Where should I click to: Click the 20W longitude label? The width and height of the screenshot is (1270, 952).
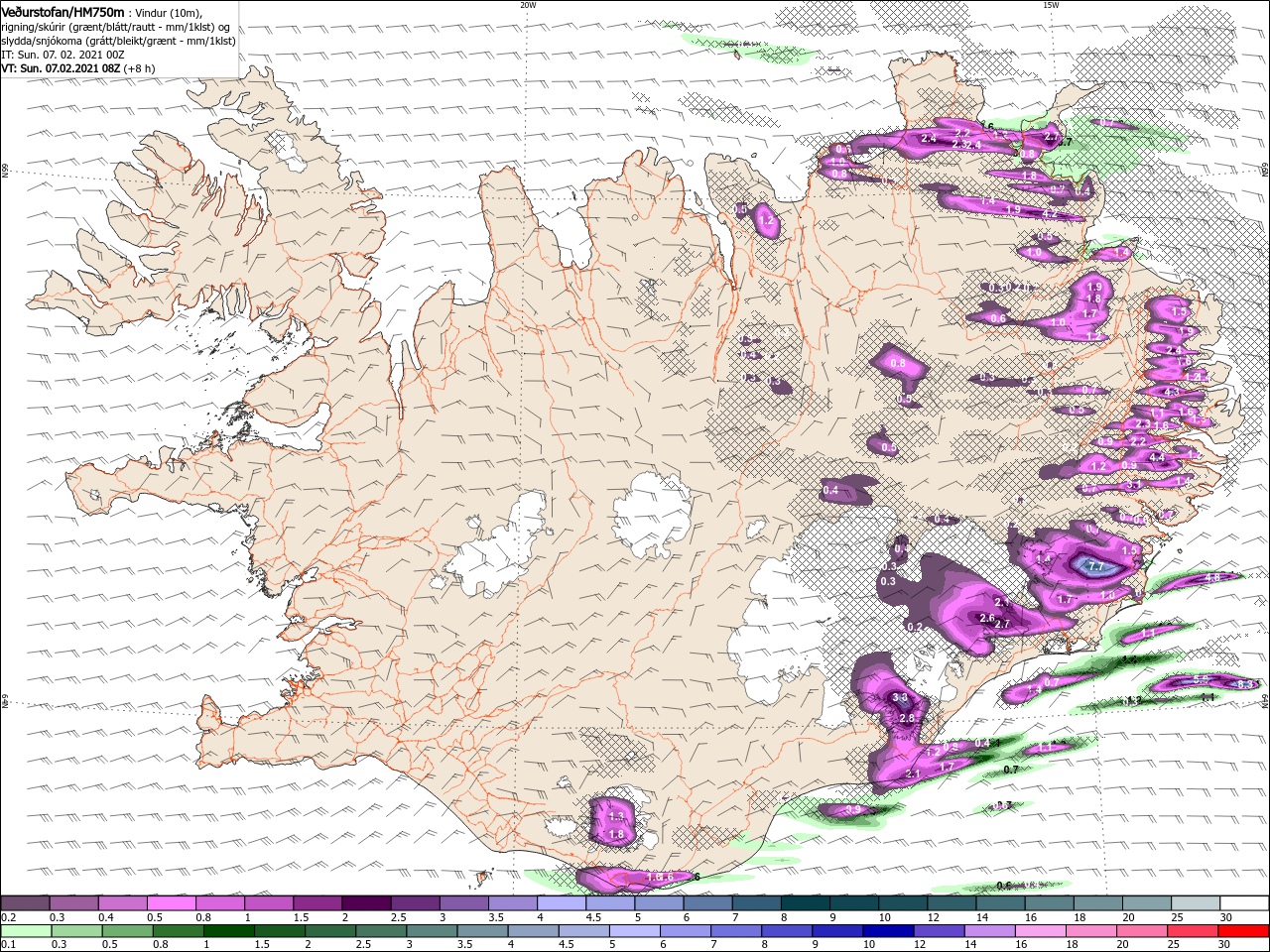point(529,5)
